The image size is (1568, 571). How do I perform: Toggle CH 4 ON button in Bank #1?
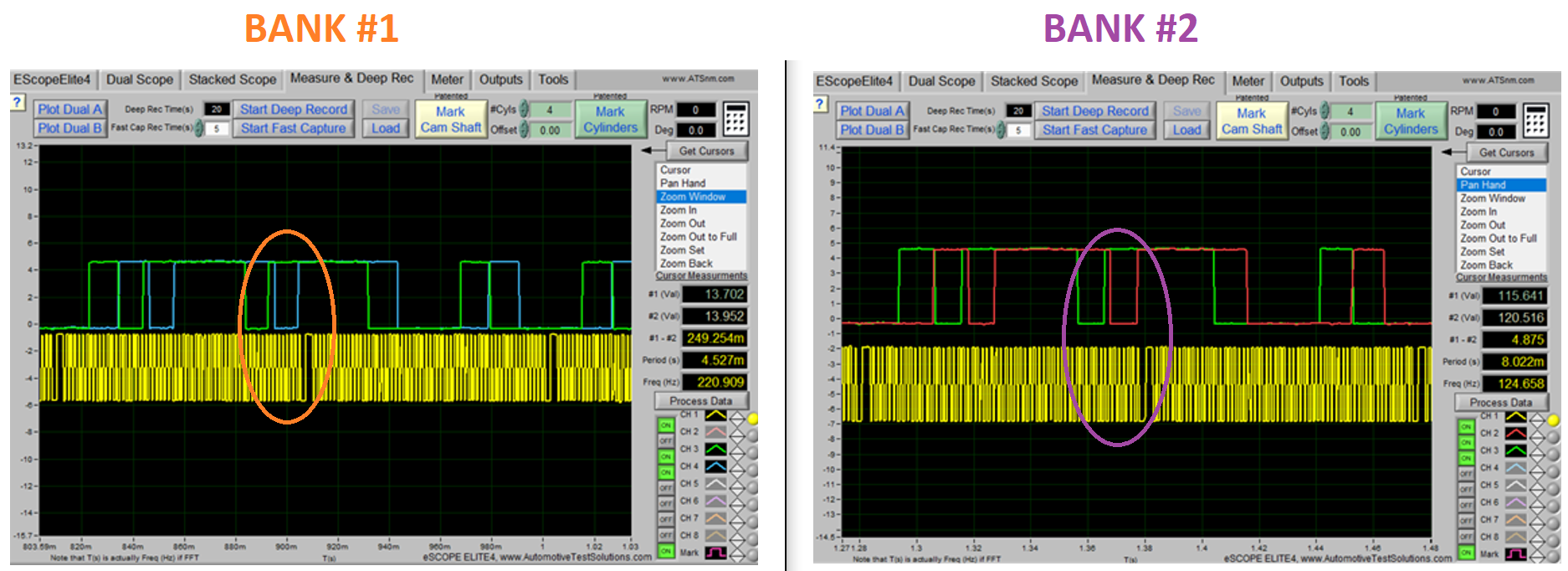665,472
